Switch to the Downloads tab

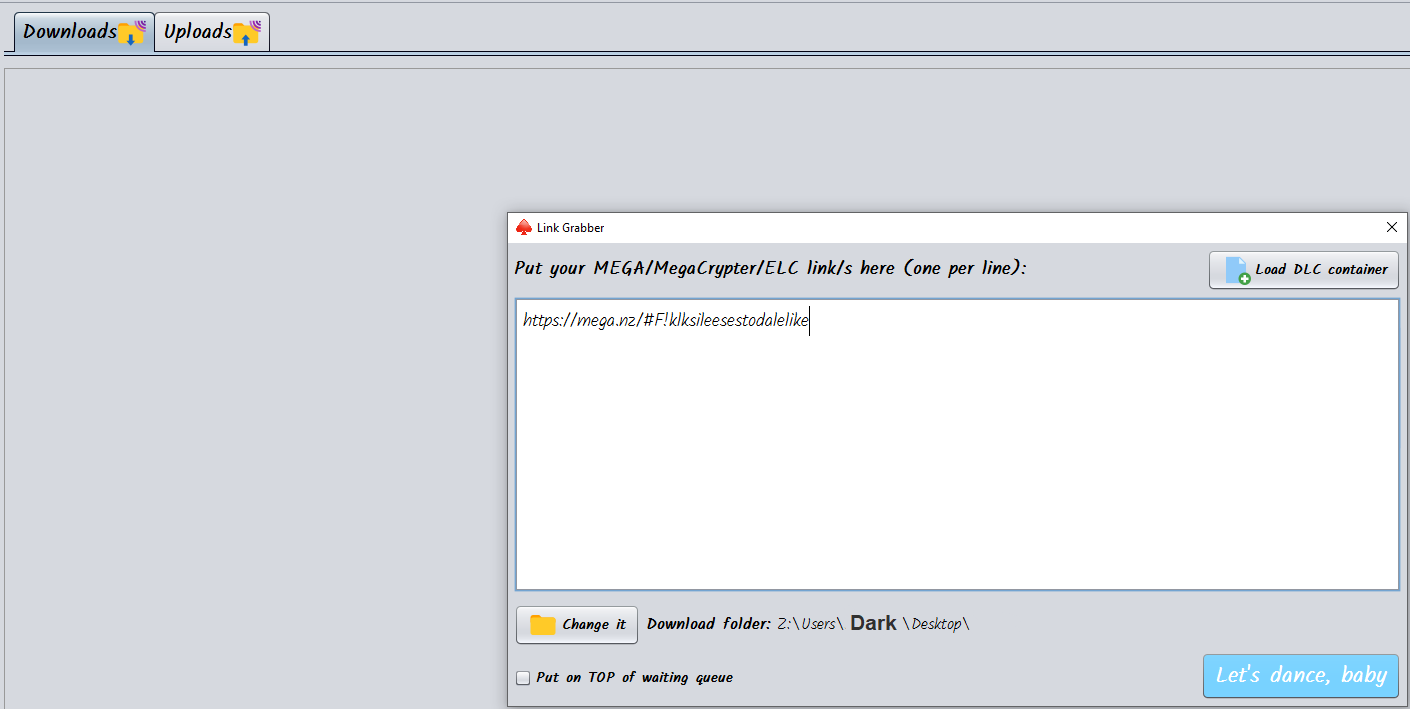(84, 32)
